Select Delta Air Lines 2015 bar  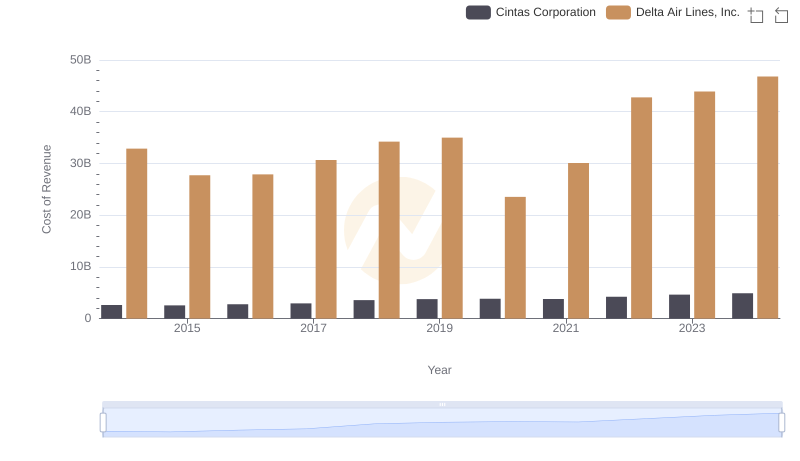pyautogui.click(x=199, y=247)
